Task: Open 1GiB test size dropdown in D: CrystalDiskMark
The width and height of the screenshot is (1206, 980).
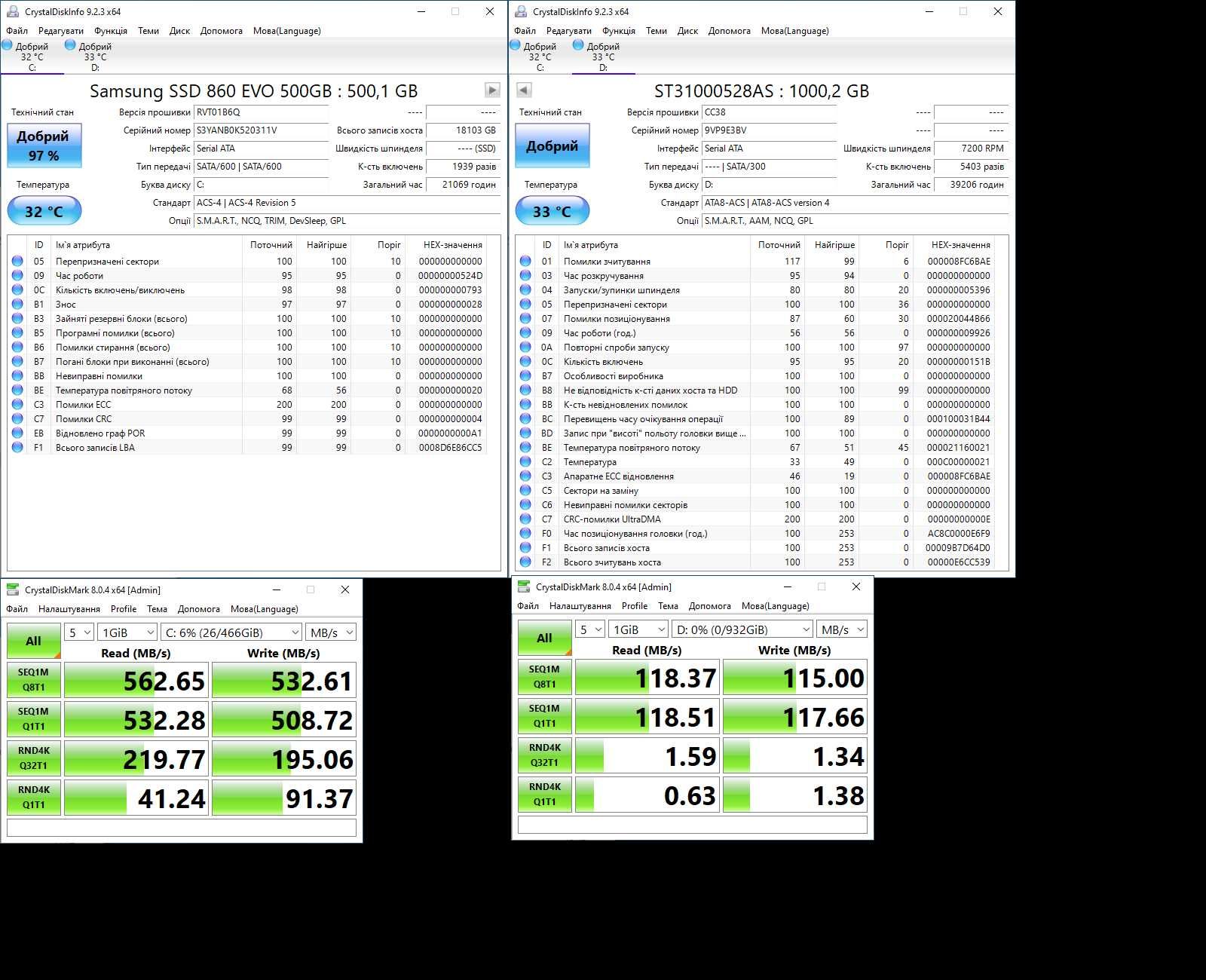Action: click(x=638, y=629)
